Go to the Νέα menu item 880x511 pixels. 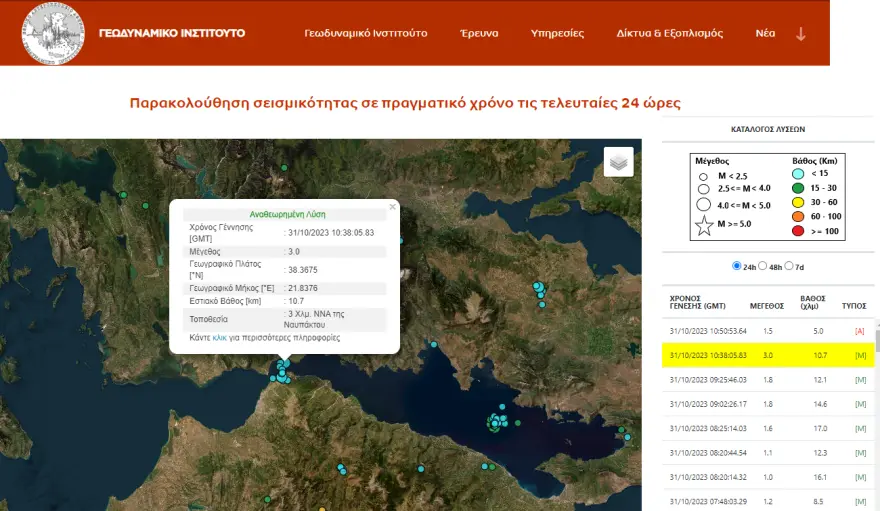click(765, 33)
